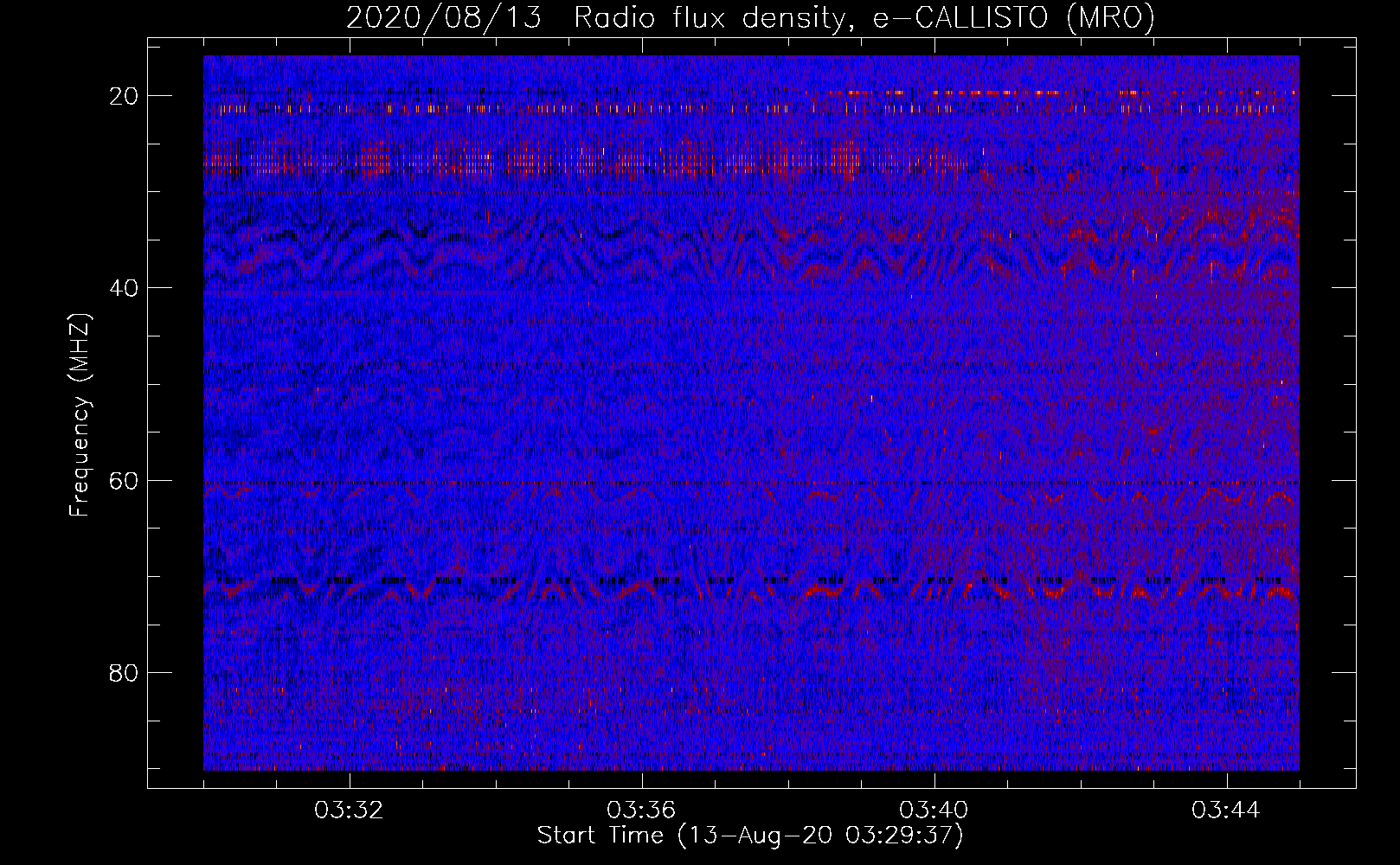Click the 03:44 time tick label

[x=1226, y=811]
